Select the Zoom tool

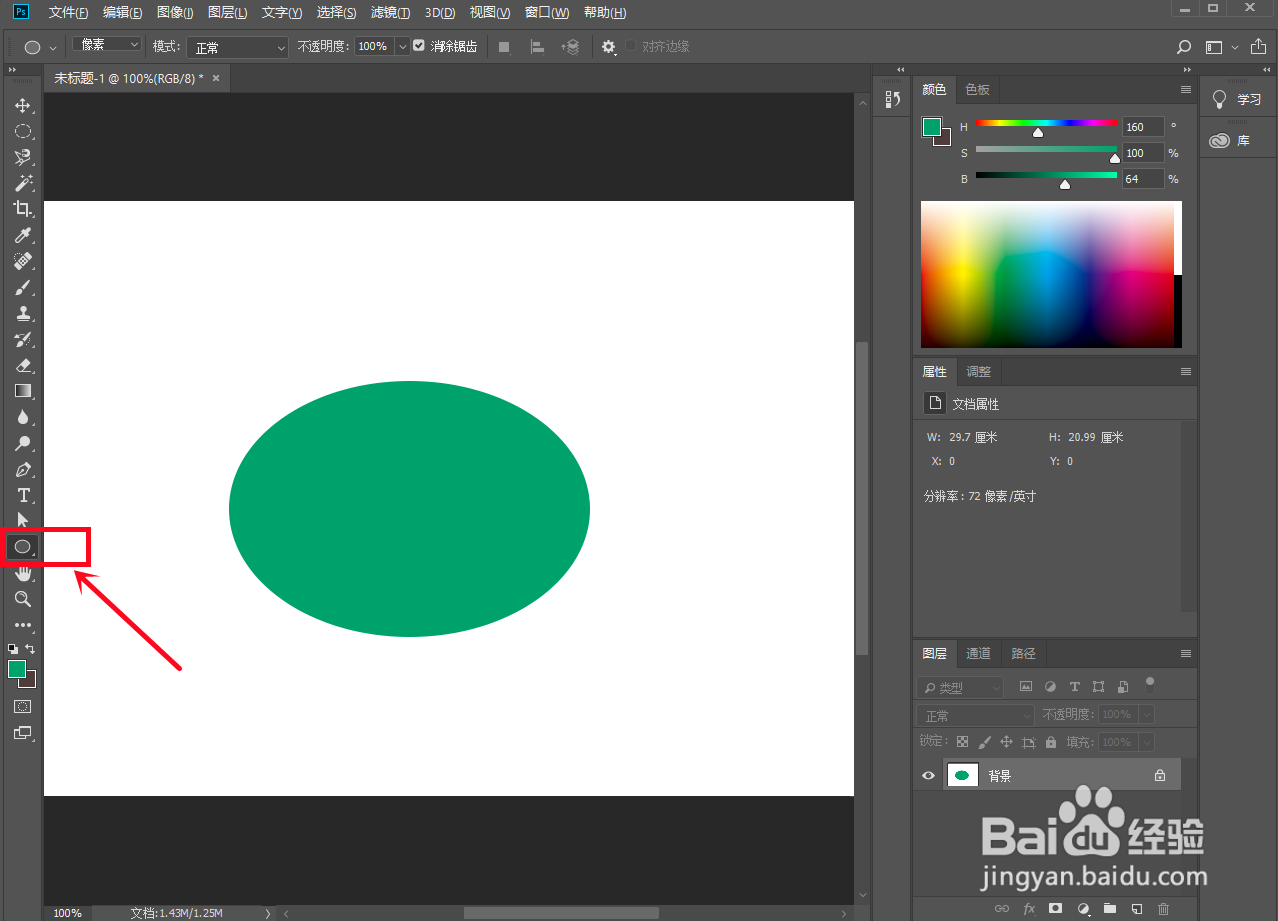(x=22, y=599)
